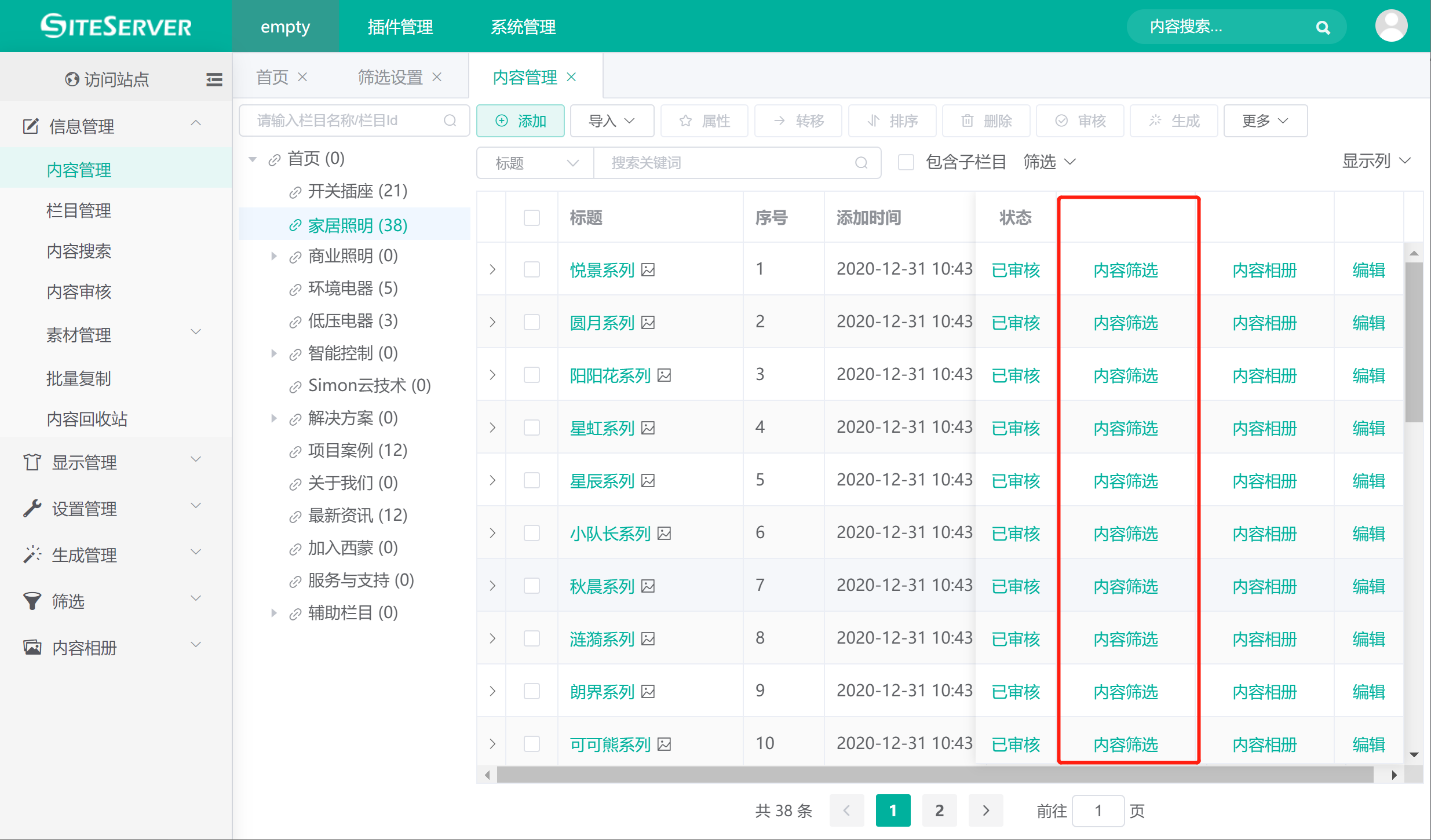Open the 导入 dropdown
The width and height of the screenshot is (1431, 840).
coord(612,120)
